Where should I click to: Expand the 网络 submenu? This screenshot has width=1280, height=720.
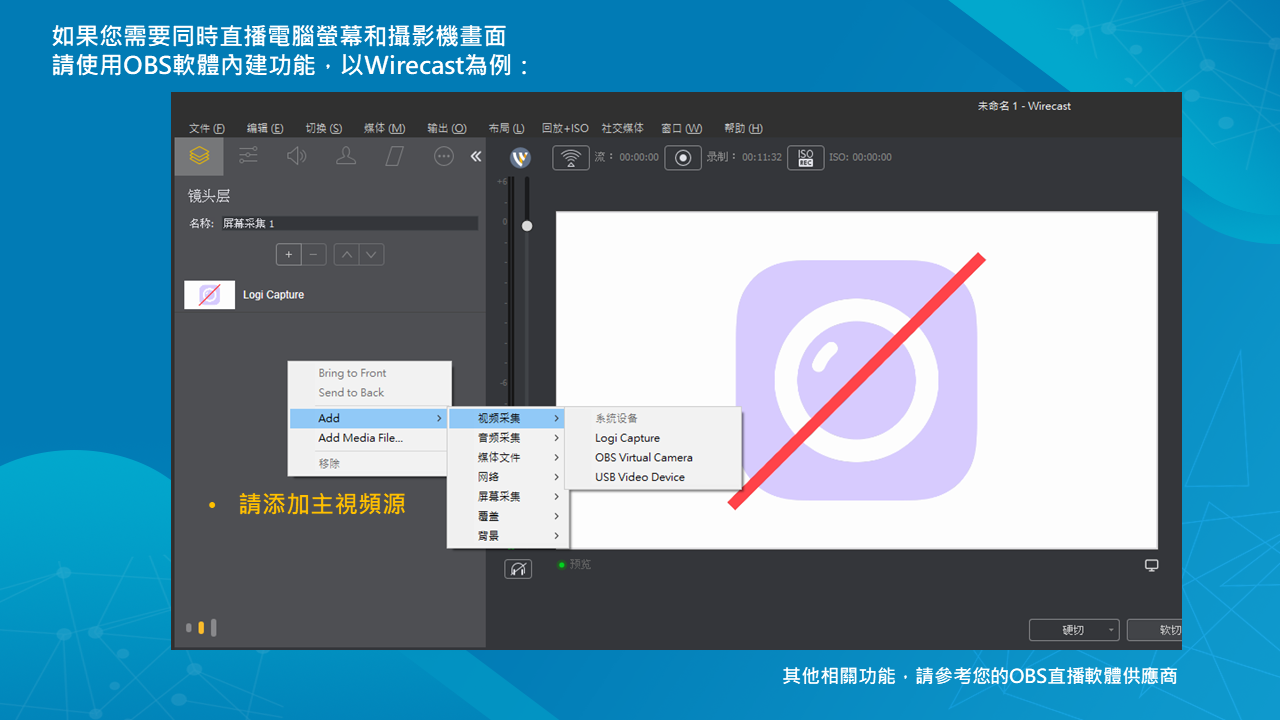507,477
